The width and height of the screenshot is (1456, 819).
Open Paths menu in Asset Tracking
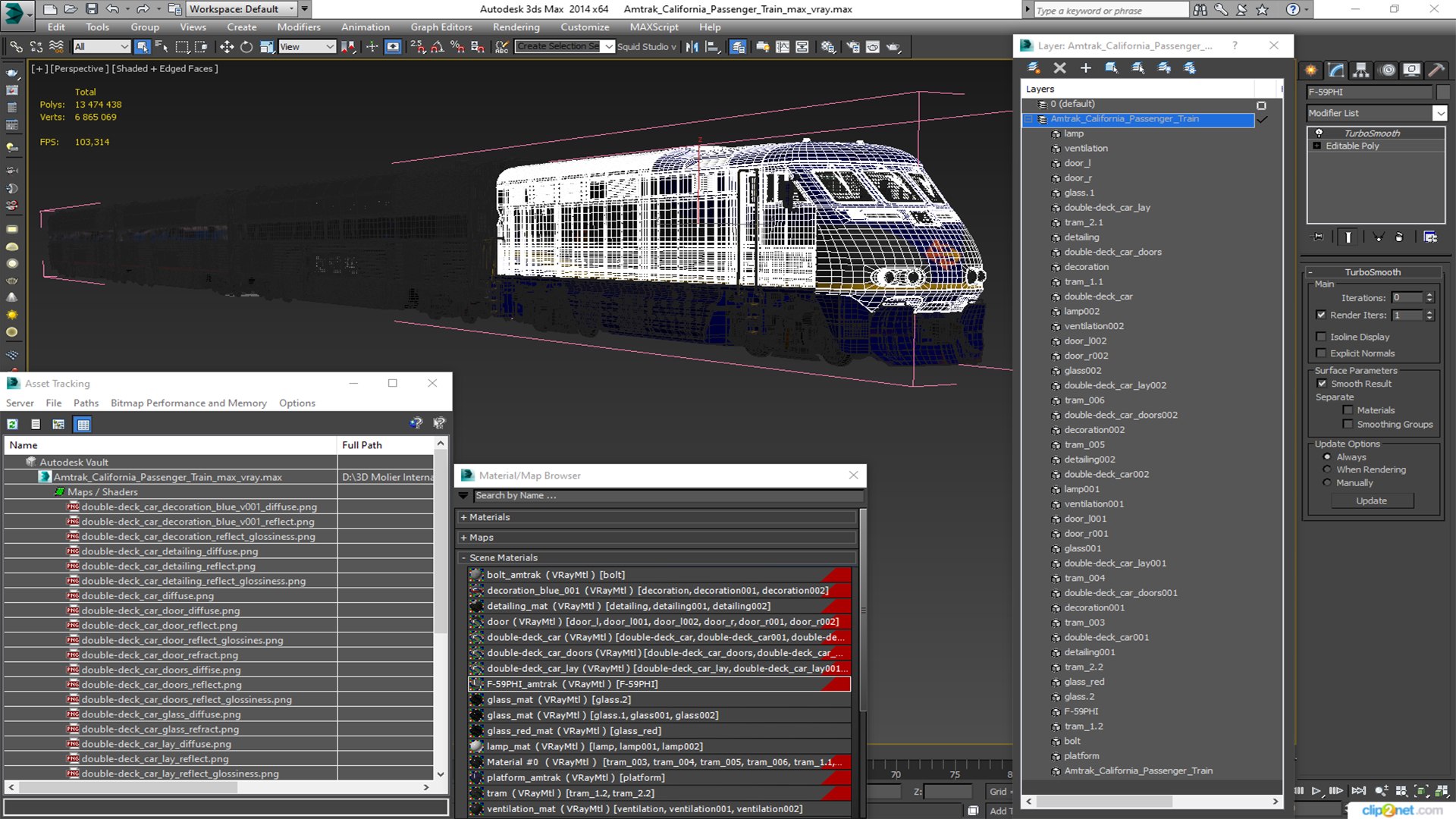click(86, 403)
